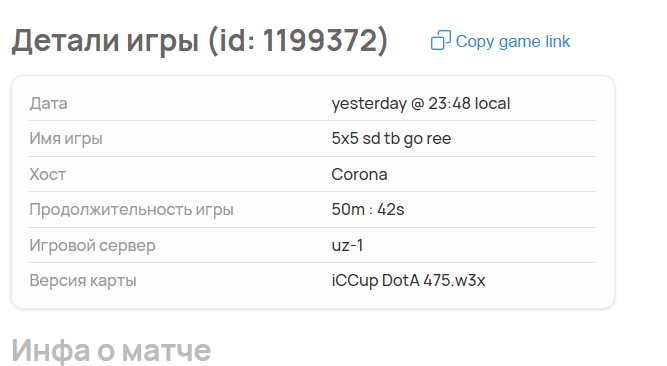This screenshot has width=667, height=366.
Task: Click the word link in Copy game link
Action: 558,41
